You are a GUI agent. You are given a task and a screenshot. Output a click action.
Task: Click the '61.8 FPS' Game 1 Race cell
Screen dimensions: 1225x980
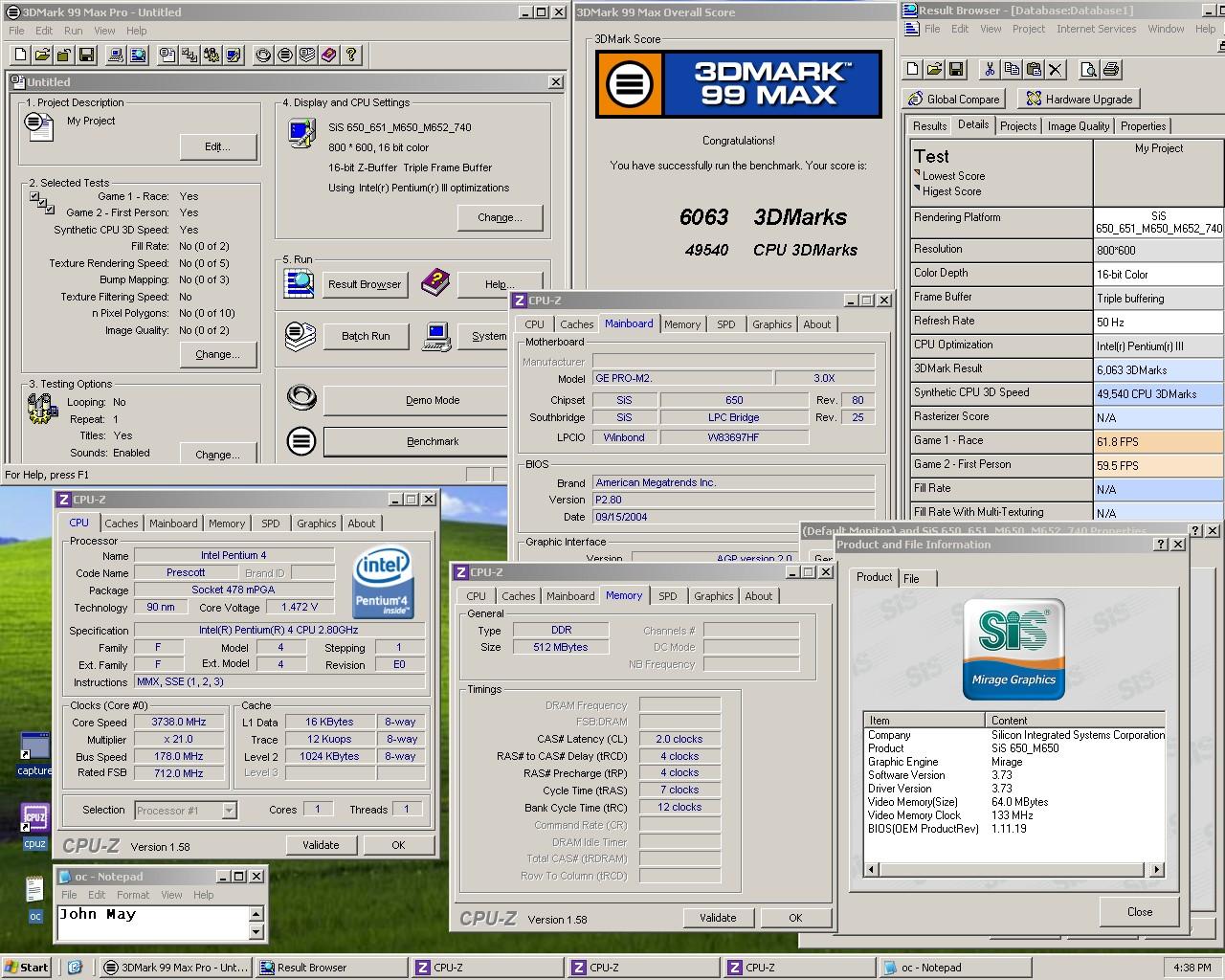pos(1159,441)
